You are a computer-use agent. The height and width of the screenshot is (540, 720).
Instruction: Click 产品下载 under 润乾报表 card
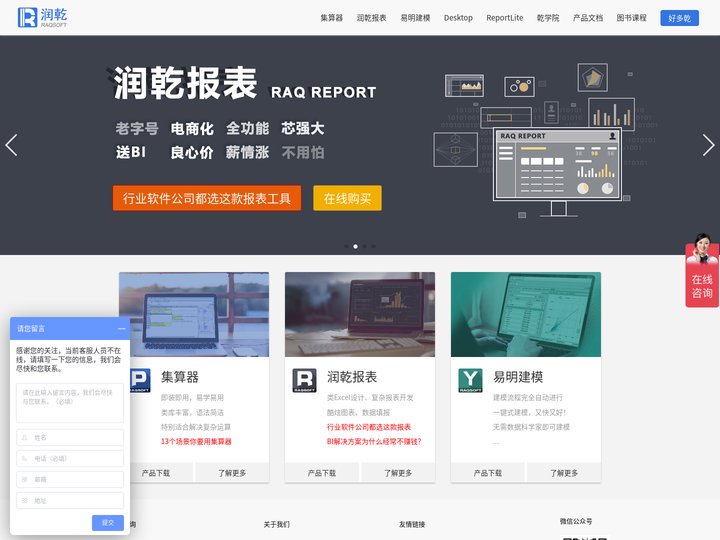(x=321, y=472)
